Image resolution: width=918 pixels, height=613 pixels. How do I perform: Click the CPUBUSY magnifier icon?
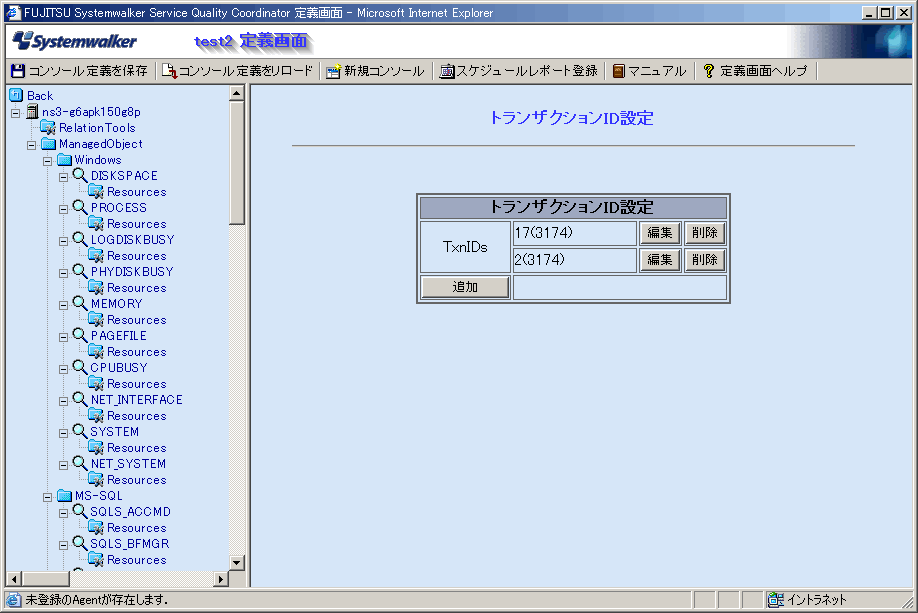(80, 367)
